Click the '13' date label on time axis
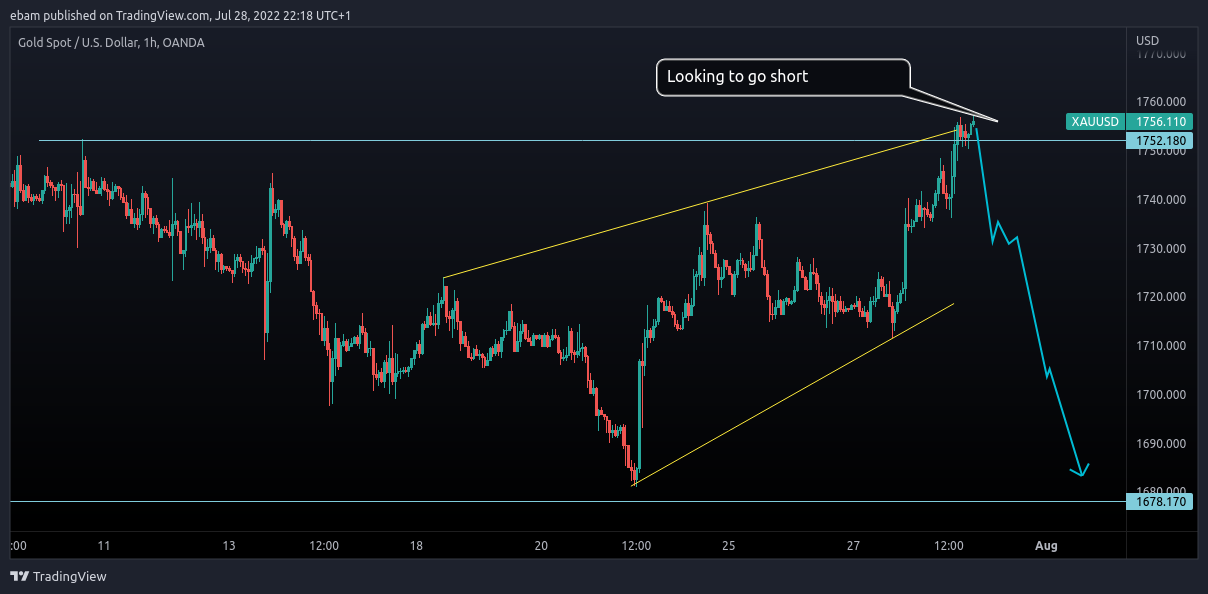1208x594 pixels. coord(229,546)
